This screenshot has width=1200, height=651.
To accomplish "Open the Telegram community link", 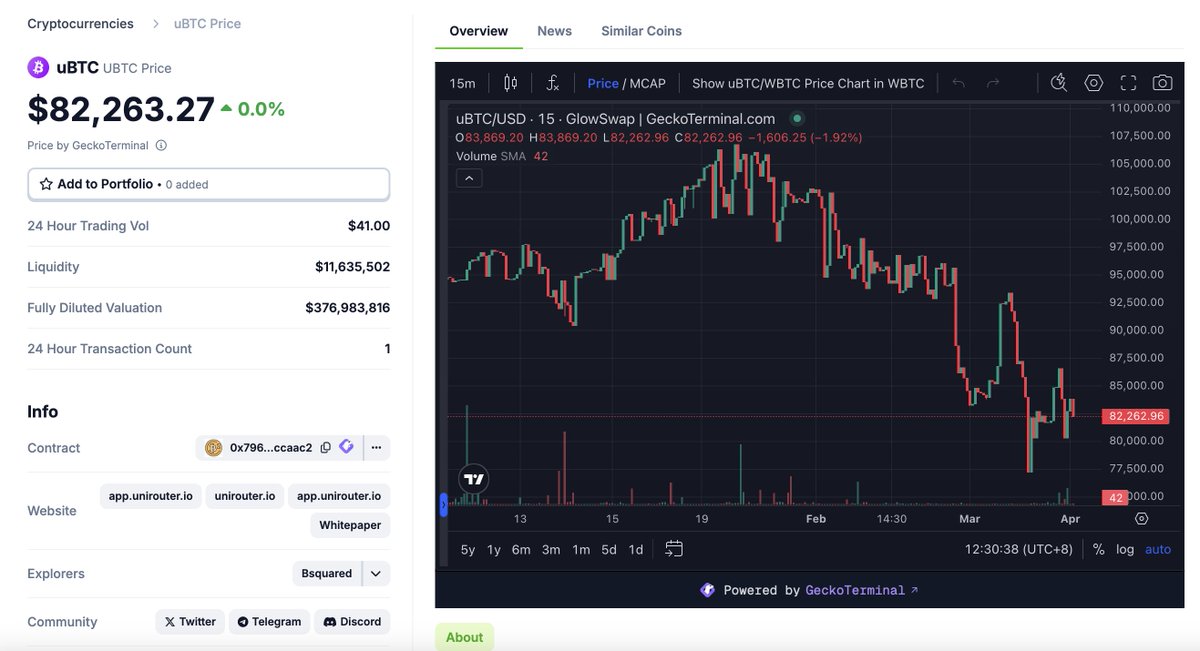I will tap(269, 621).
